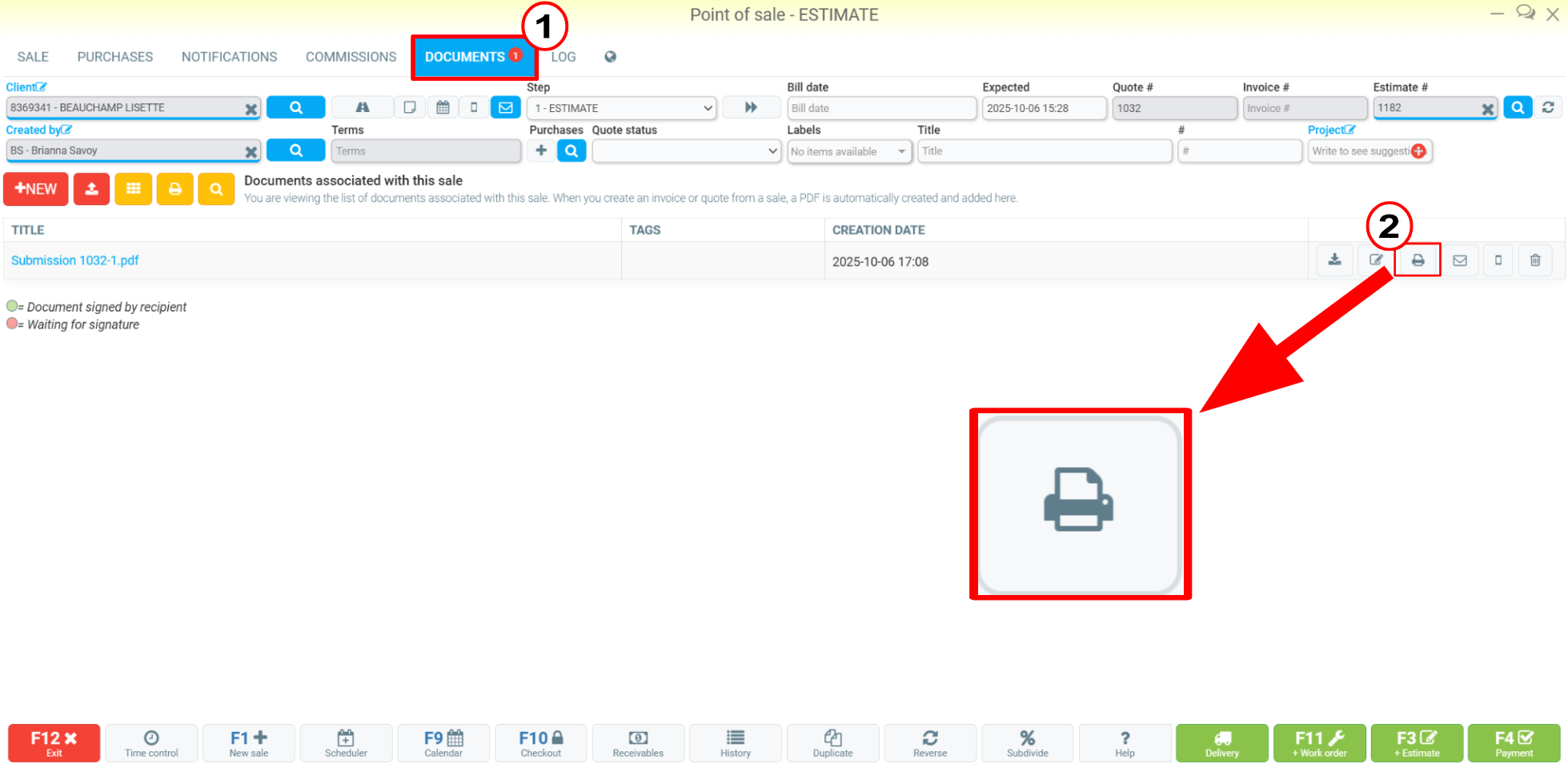Exit with the F12 Exit button
This screenshot has height=768, width=1568.
[x=54, y=743]
